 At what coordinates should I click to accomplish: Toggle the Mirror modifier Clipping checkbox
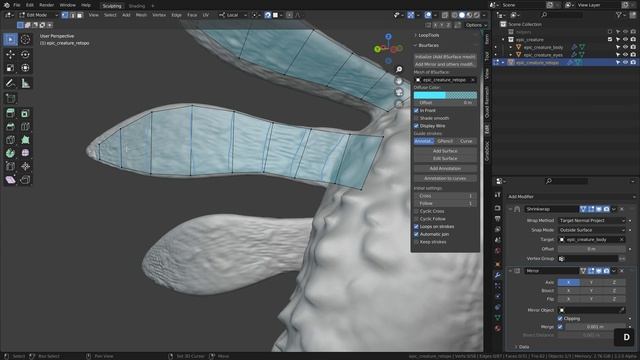pyautogui.click(x=560, y=319)
